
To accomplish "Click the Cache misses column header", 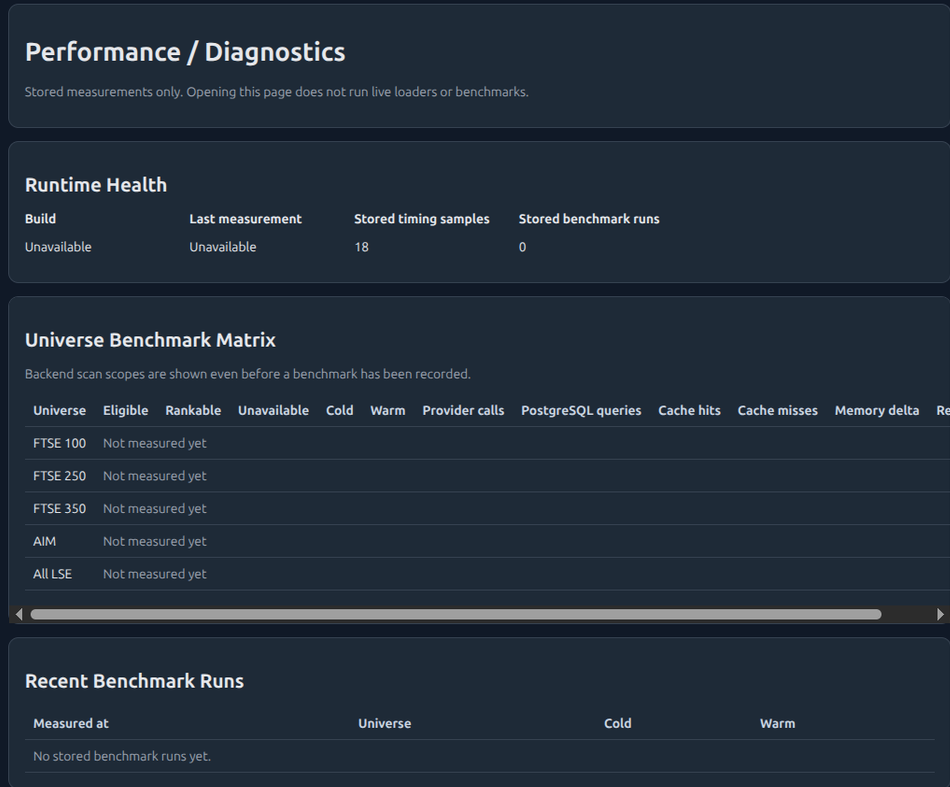I will coord(777,410).
